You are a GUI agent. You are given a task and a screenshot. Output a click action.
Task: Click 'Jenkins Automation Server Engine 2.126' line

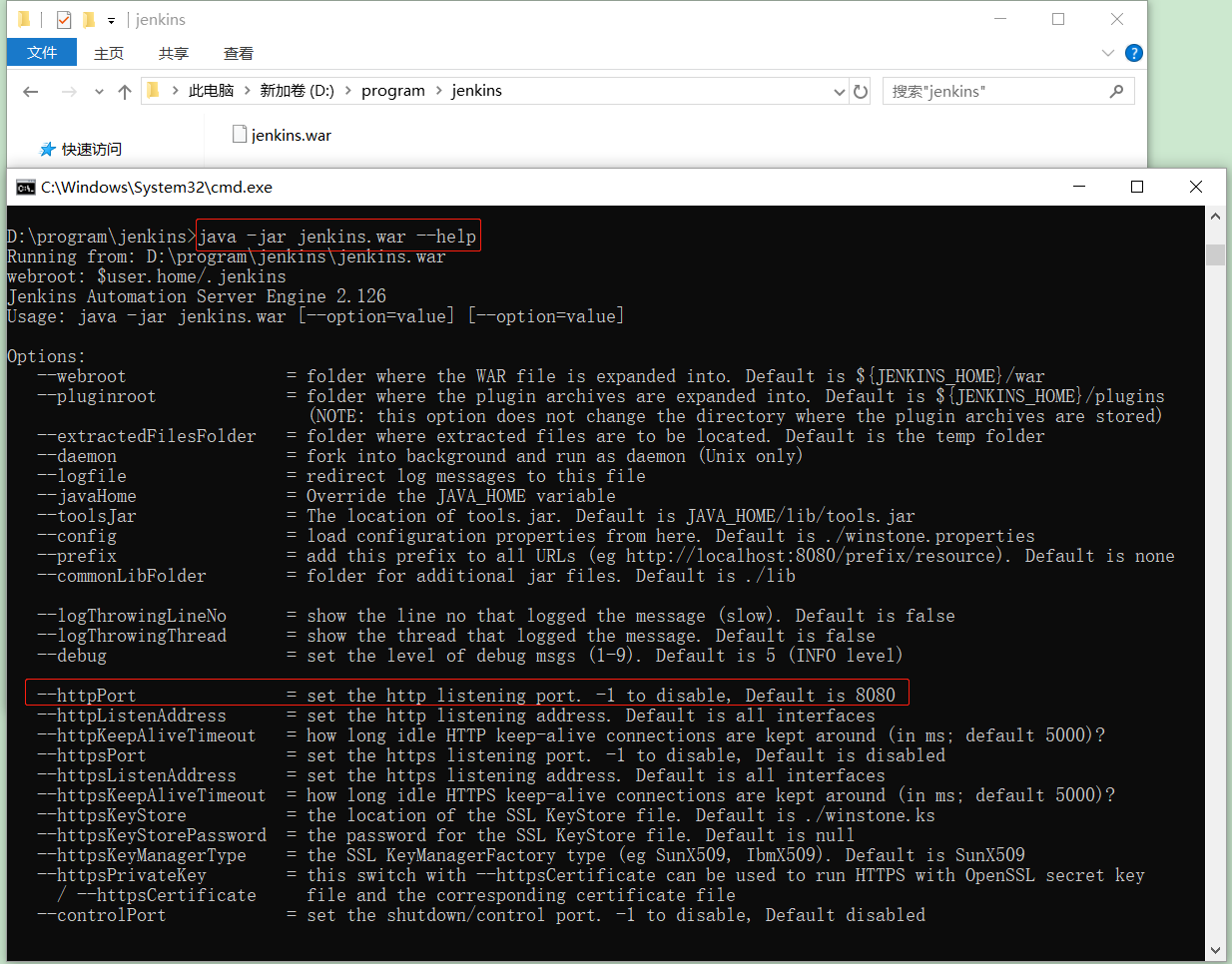pos(197,296)
